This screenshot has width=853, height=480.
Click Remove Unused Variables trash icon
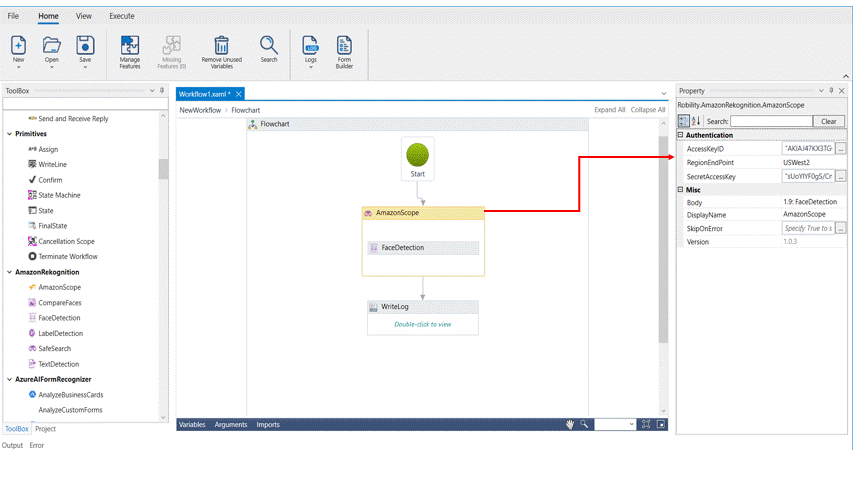[221, 46]
